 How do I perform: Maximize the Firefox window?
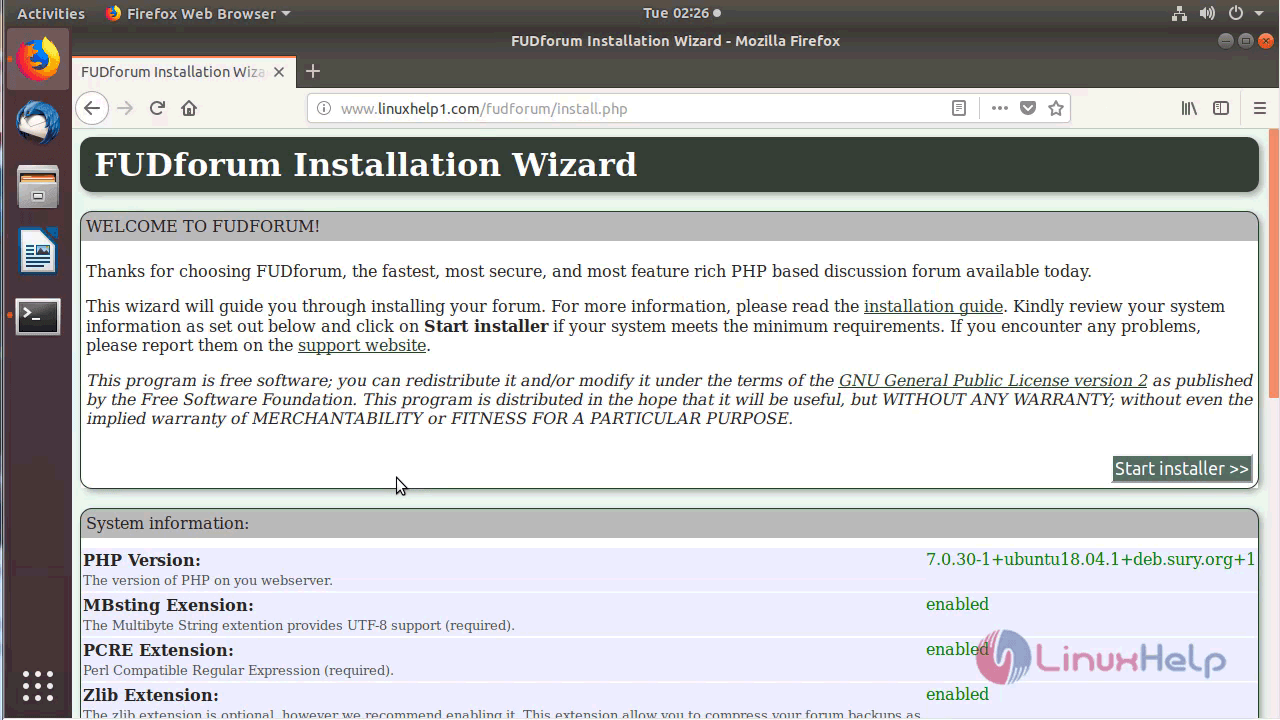[x=1246, y=41]
